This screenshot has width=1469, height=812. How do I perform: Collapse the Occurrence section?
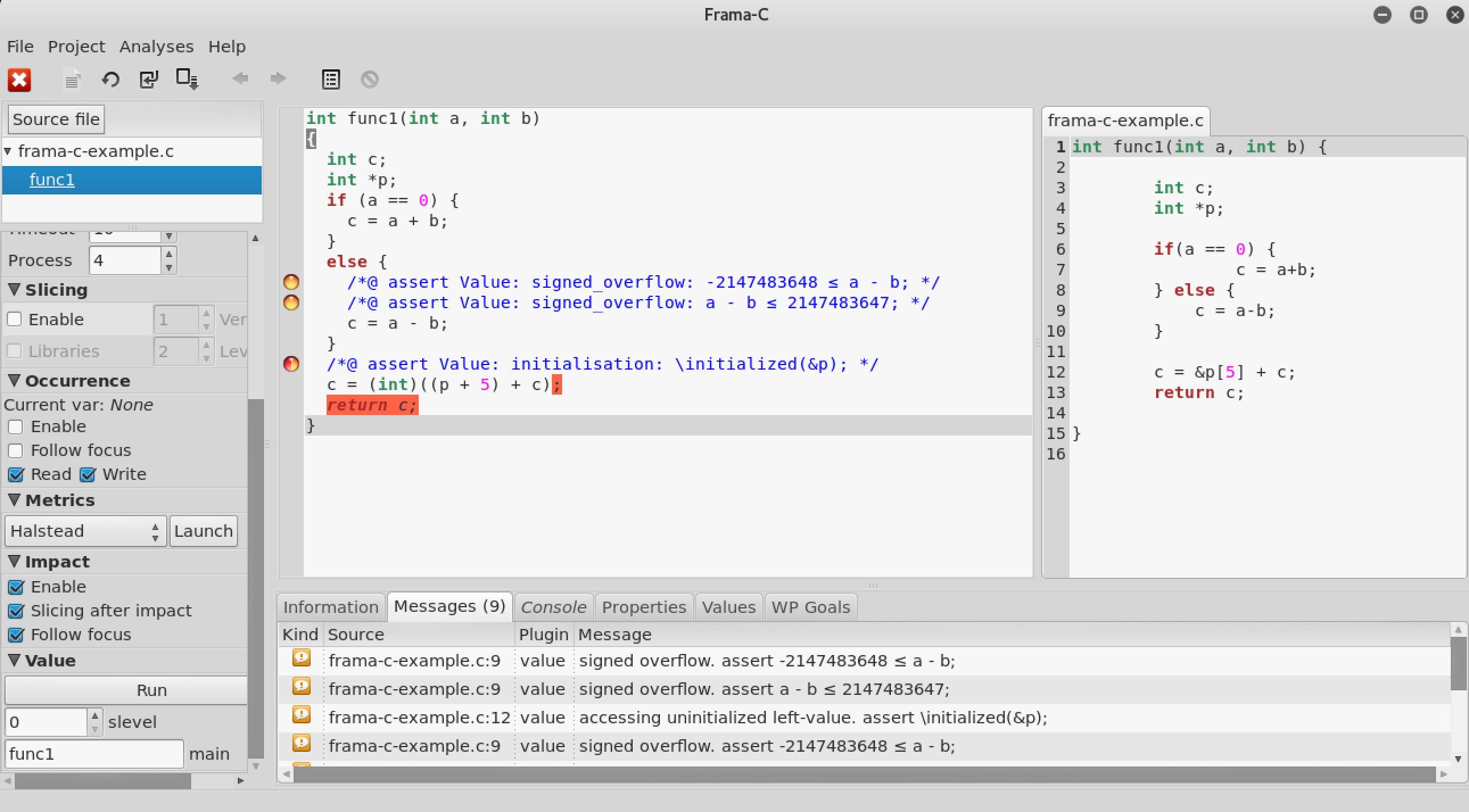(15, 380)
